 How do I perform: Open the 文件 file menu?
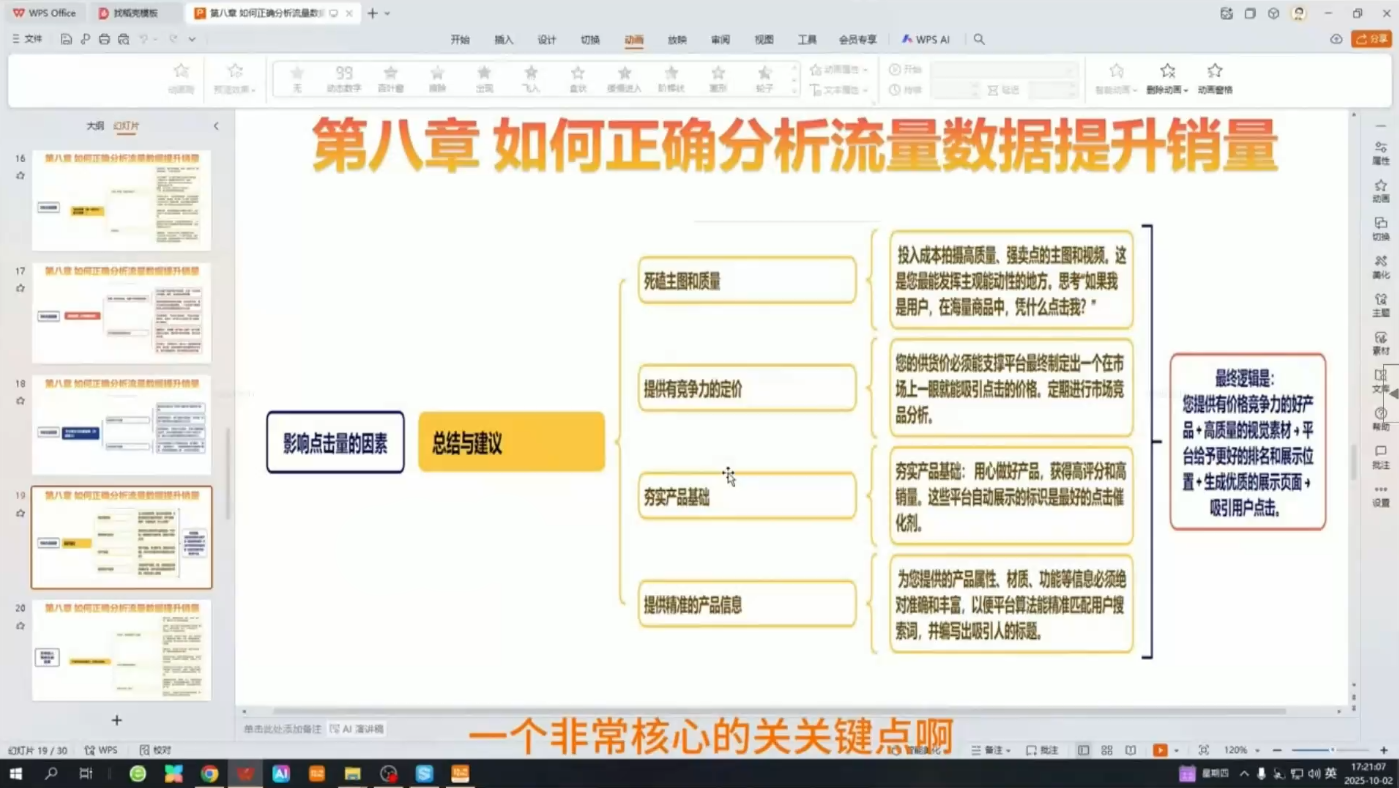27,39
